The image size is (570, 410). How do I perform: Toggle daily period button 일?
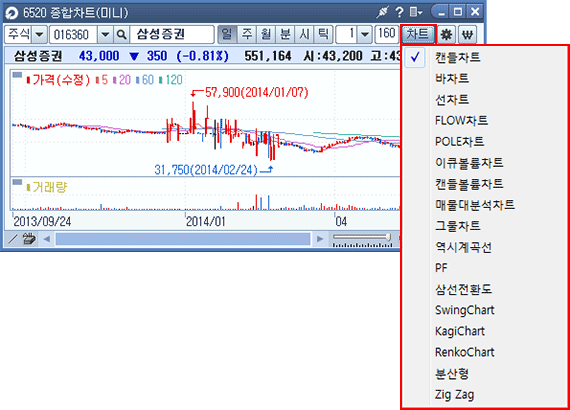pyautogui.click(x=227, y=35)
